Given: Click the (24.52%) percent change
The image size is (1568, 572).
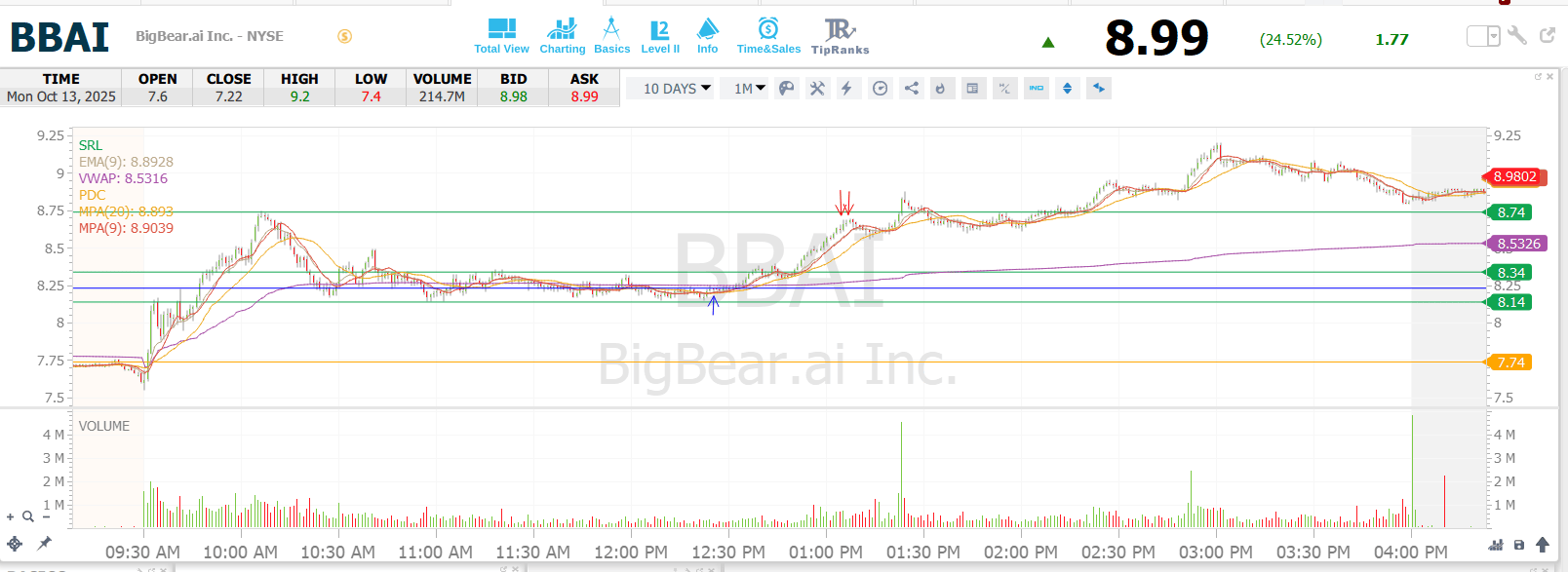Looking at the screenshot, I should [x=1291, y=40].
